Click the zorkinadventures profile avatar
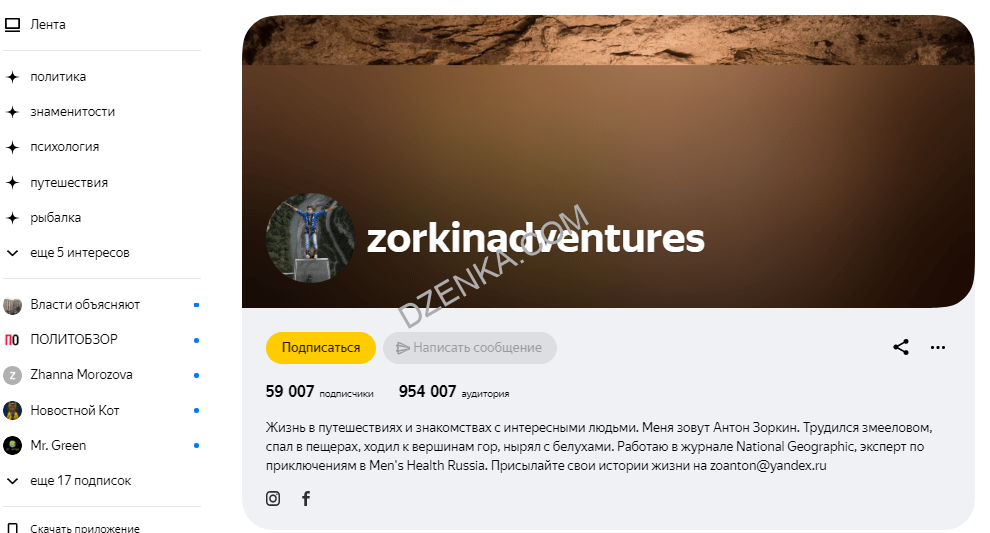 tap(310, 238)
